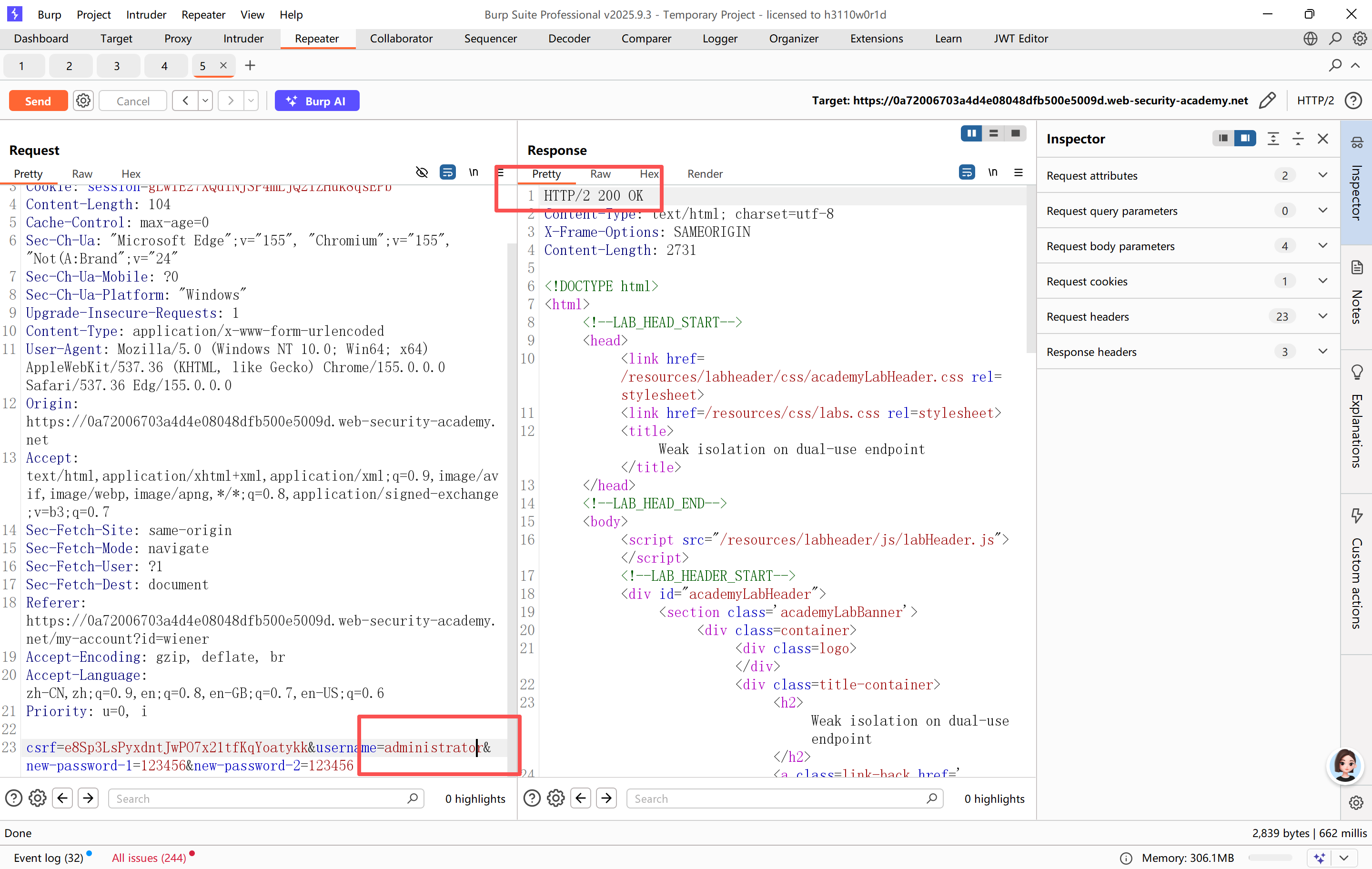Open the Response panel hamburger menu
The width and height of the screenshot is (1372, 869).
(x=1018, y=172)
